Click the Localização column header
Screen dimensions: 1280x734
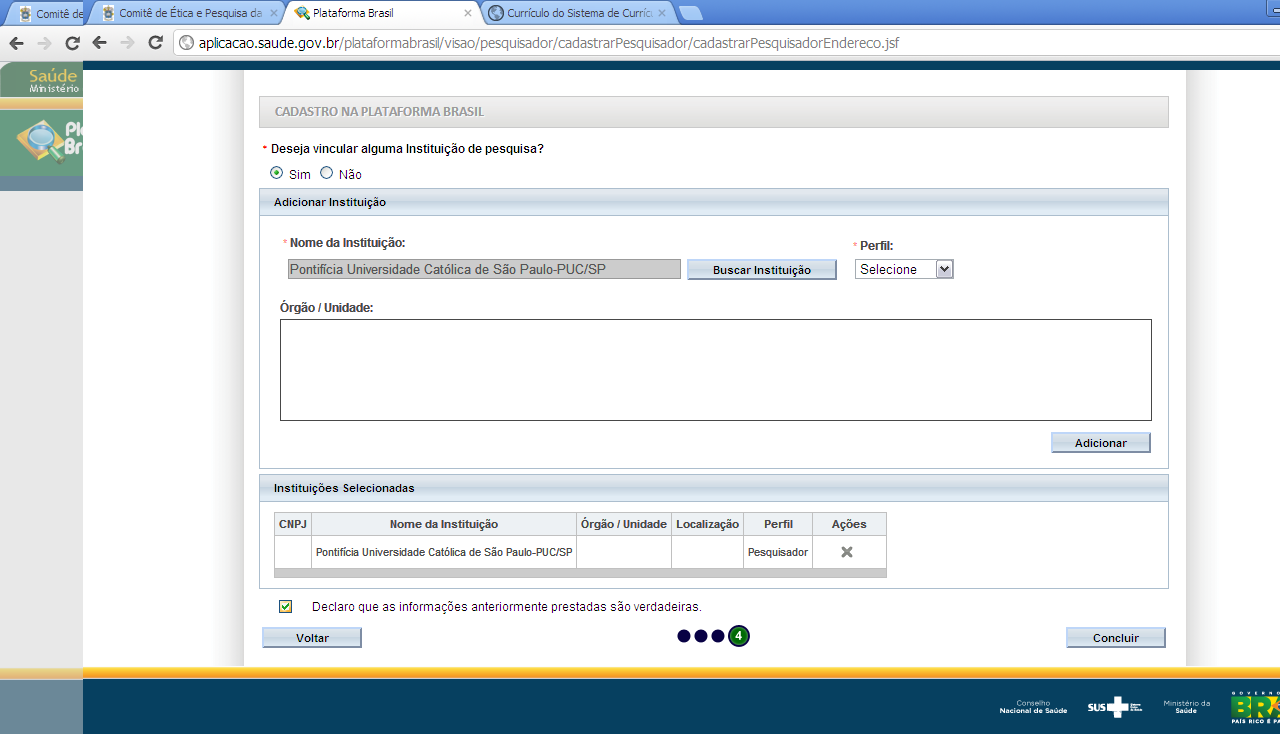click(x=707, y=524)
